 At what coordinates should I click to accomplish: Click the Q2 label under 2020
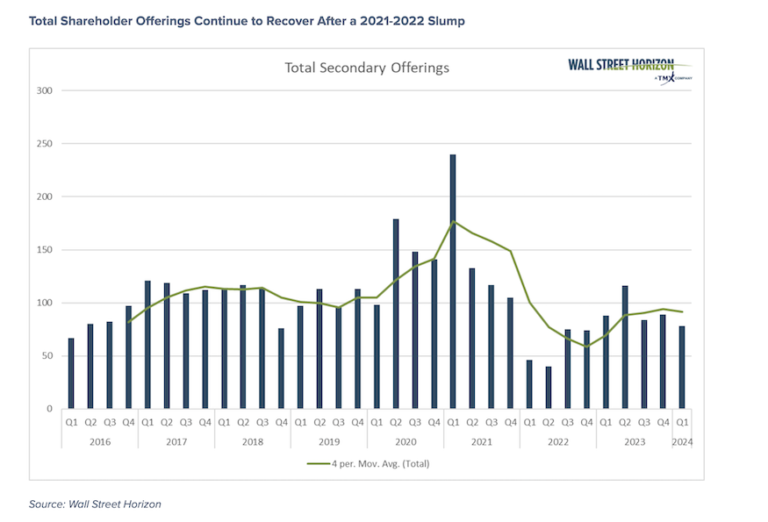(396, 422)
